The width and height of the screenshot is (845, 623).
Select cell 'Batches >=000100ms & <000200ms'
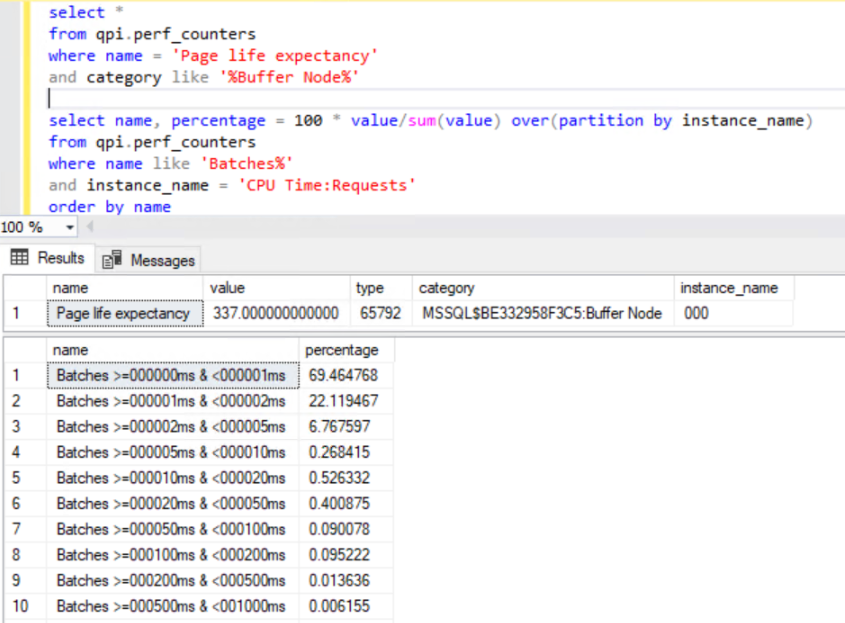click(x=173, y=555)
